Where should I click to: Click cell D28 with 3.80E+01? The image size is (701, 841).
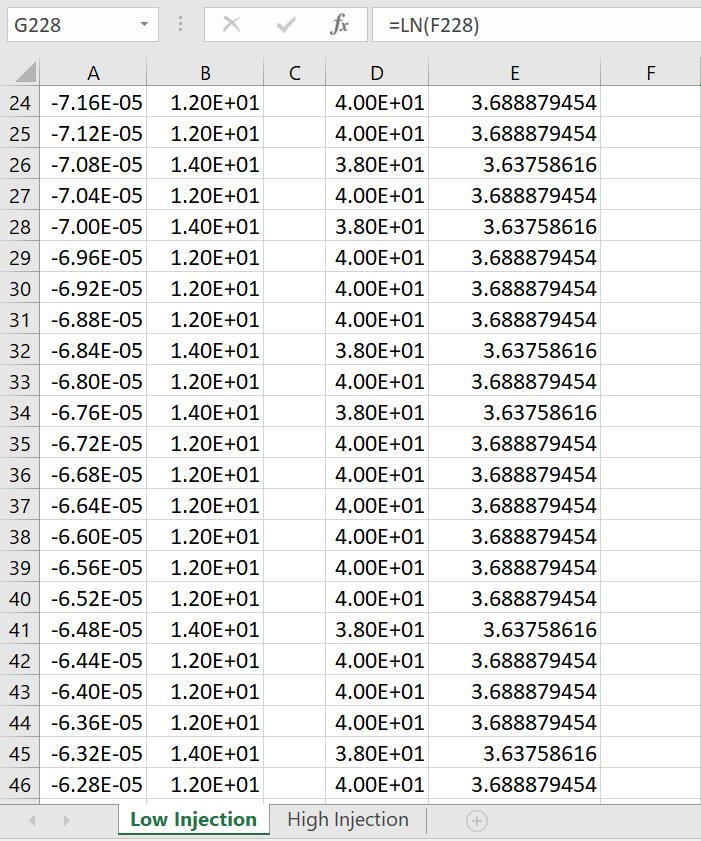pyautogui.click(x=377, y=226)
